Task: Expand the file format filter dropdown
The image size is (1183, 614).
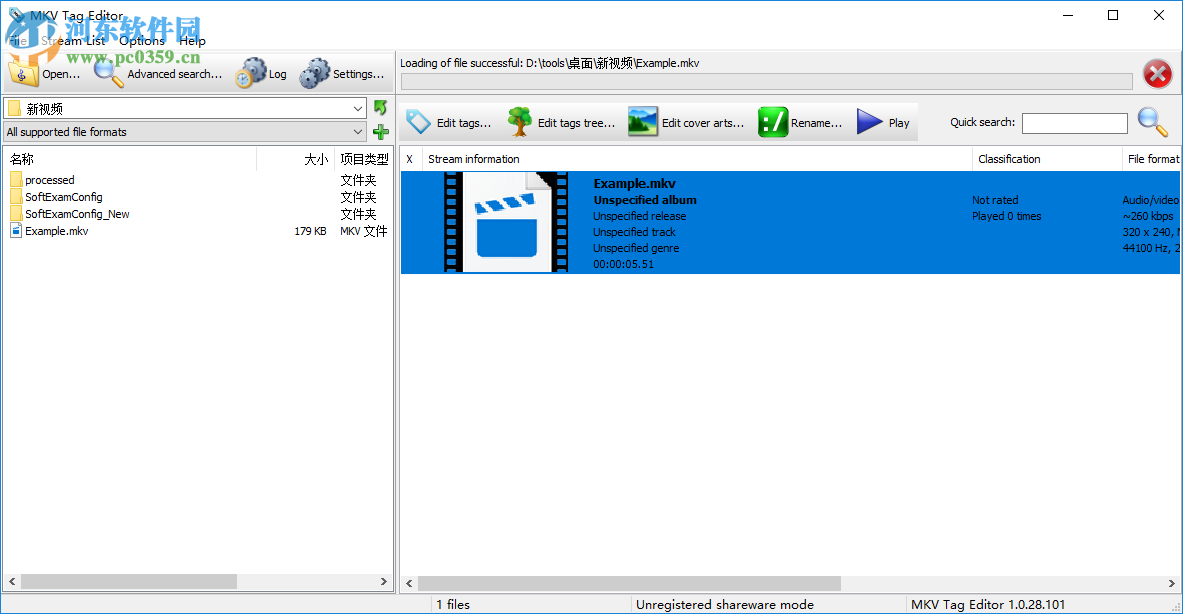Action: point(358,131)
